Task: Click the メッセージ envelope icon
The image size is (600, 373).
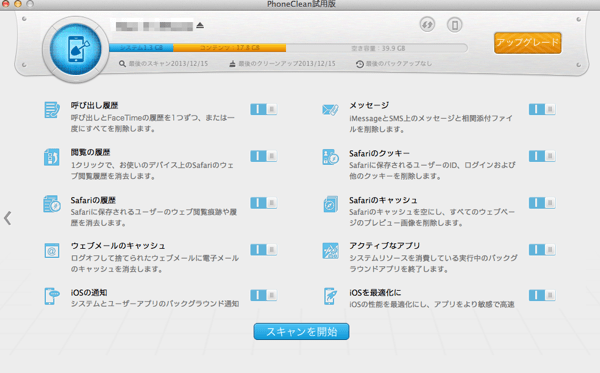Action: pos(330,110)
